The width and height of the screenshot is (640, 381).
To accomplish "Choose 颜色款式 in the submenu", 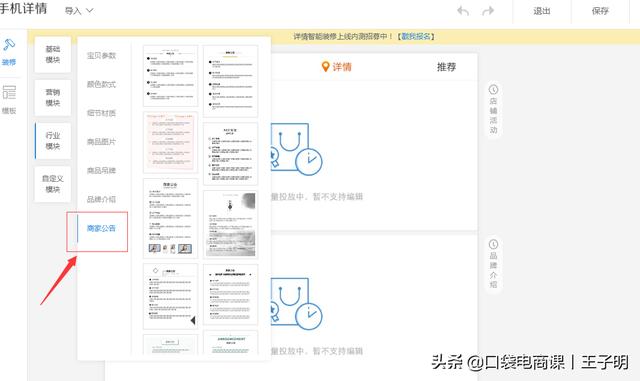I will click(101, 84).
